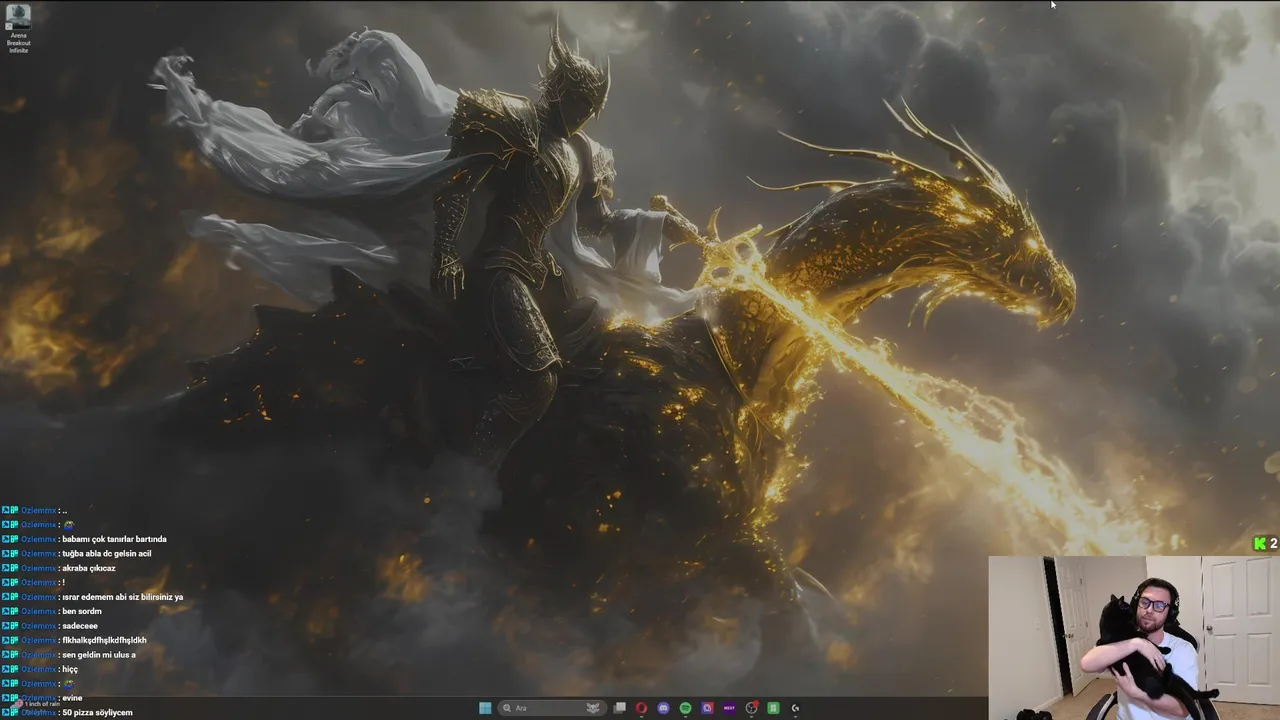Open Task View on the taskbar
1280x720 pixels.
point(620,708)
